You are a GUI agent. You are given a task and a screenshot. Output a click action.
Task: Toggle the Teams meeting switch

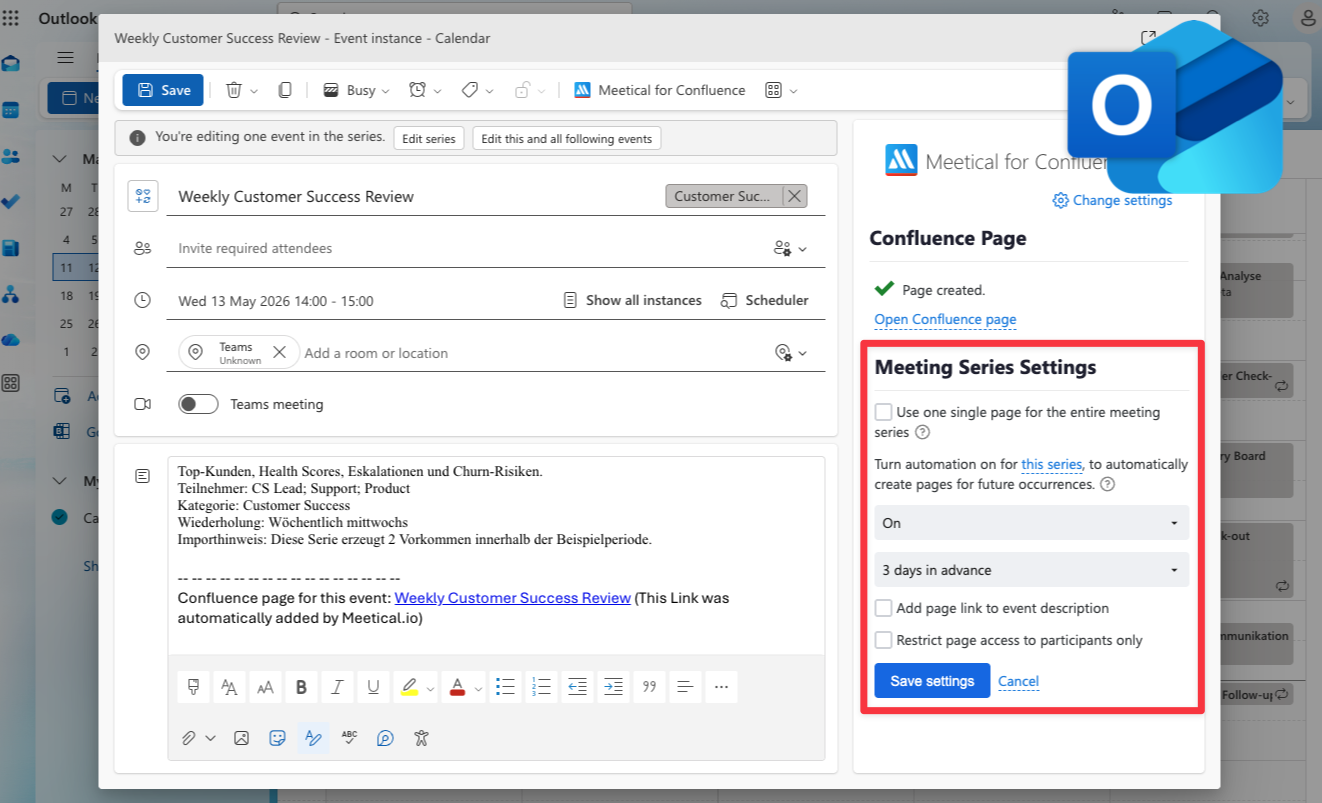198,404
